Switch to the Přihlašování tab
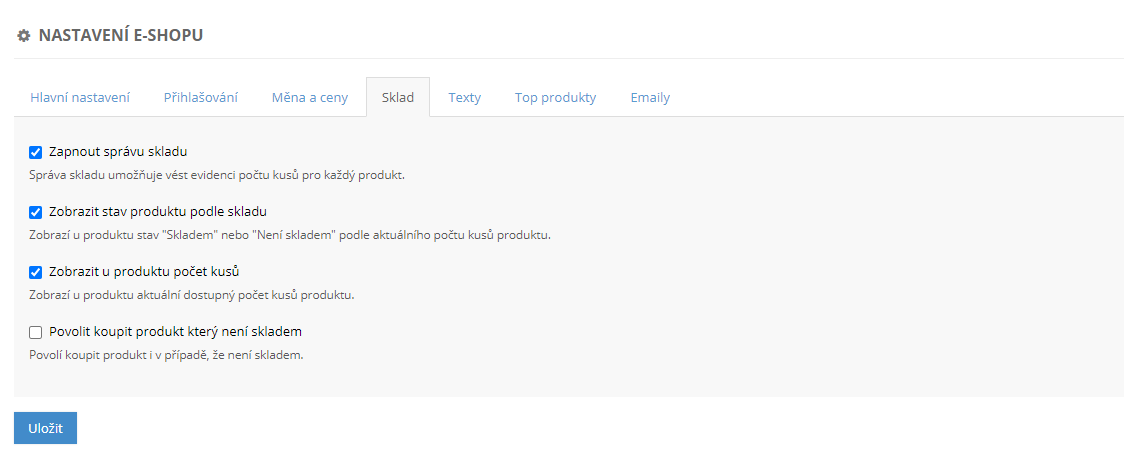The image size is (1133, 458). point(200,98)
